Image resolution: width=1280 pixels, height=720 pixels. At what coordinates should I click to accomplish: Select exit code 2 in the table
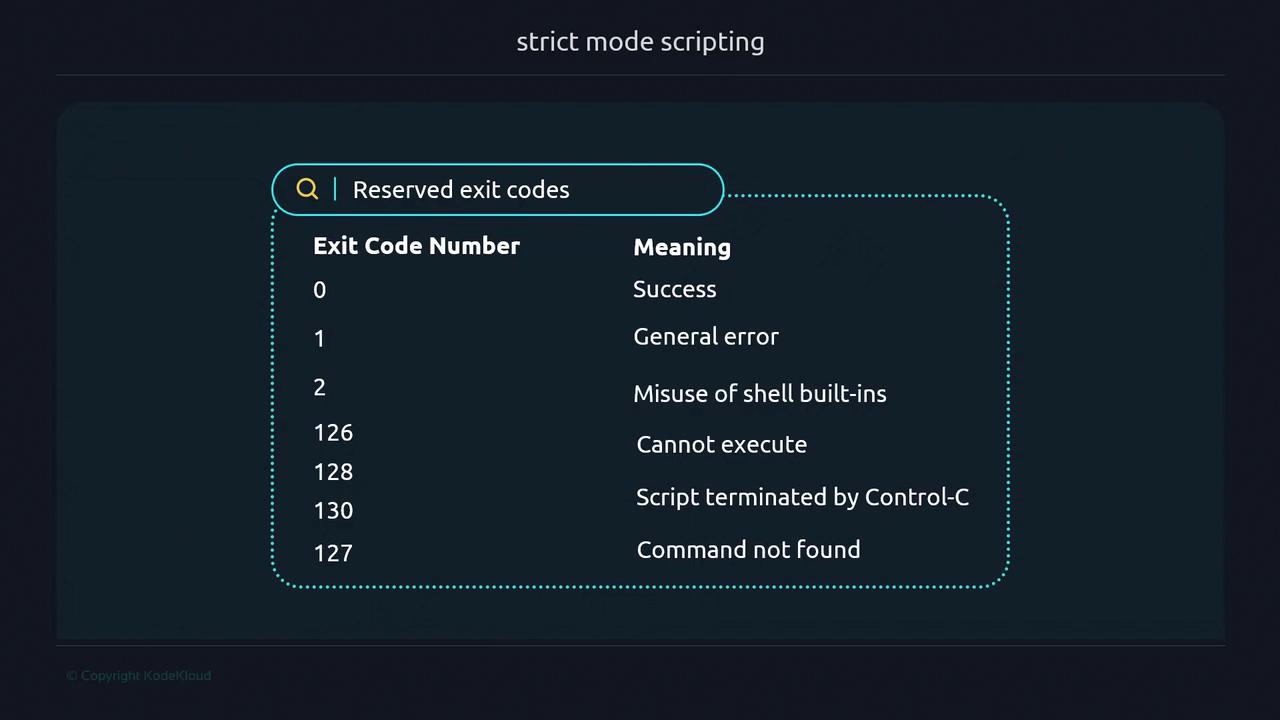click(x=319, y=387)
